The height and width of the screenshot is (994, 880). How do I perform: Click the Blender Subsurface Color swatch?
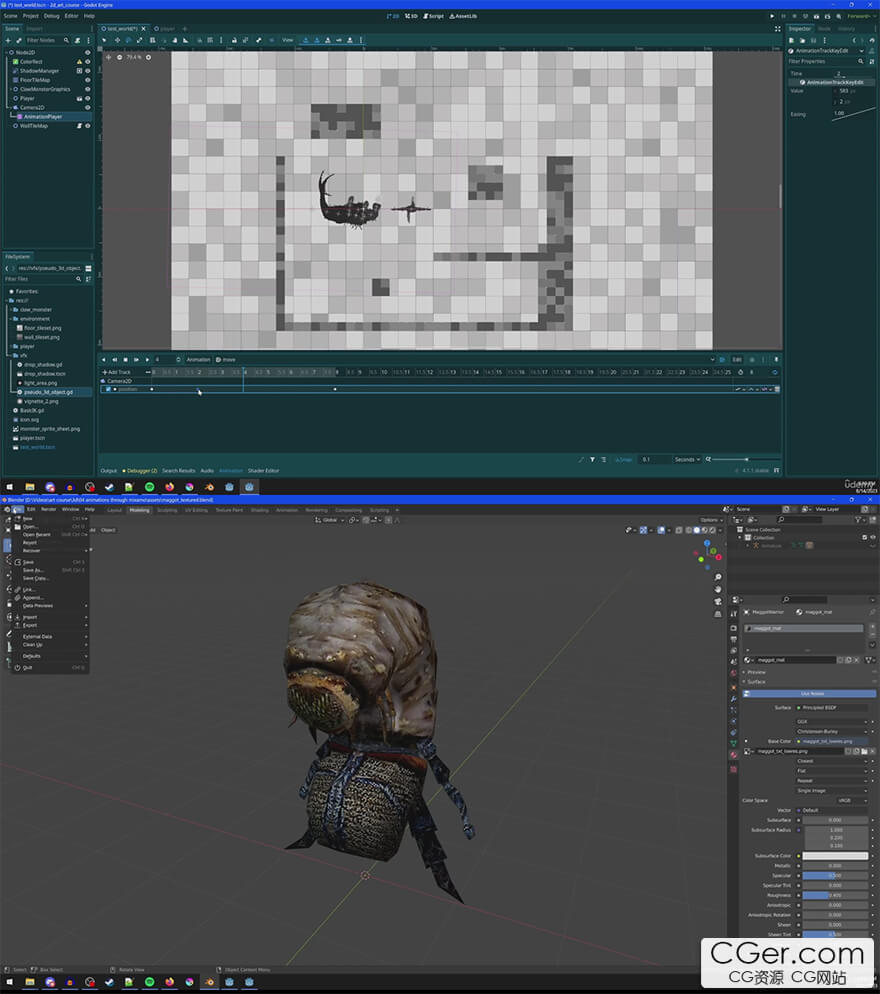click(x=835, y=856)
